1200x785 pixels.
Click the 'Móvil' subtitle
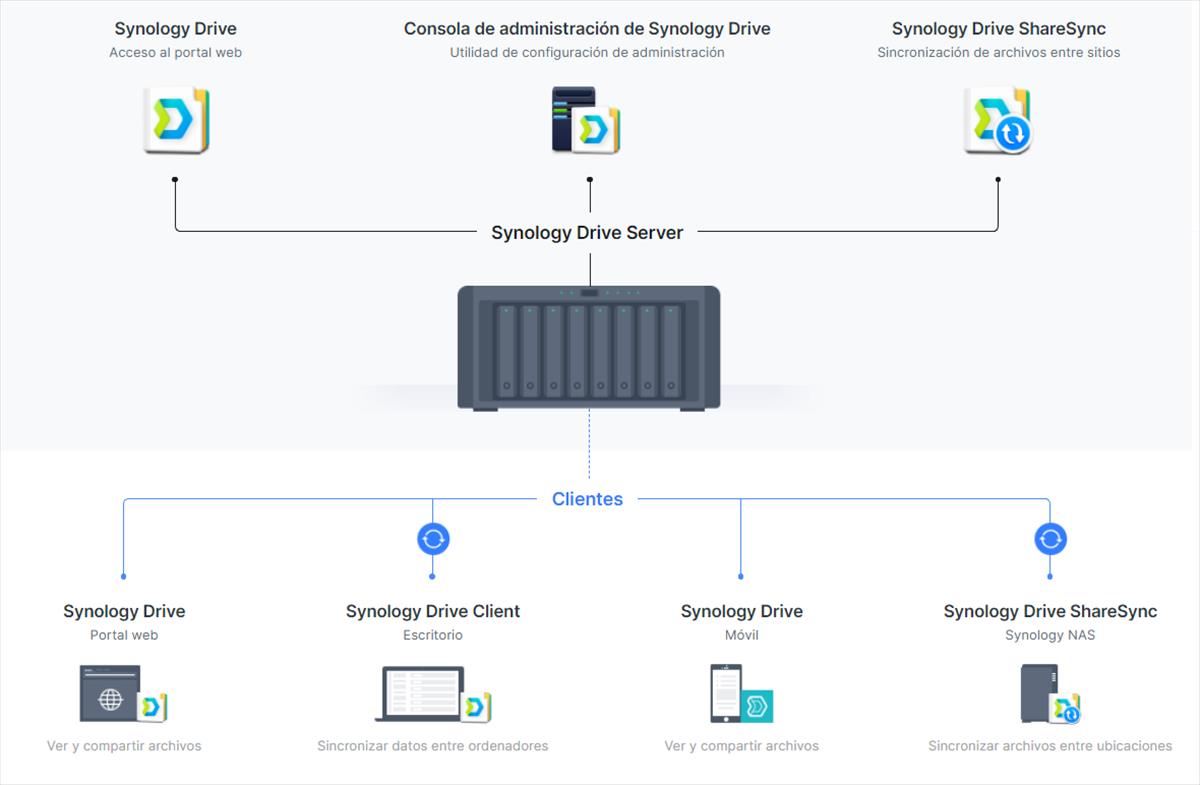(741, 635)
